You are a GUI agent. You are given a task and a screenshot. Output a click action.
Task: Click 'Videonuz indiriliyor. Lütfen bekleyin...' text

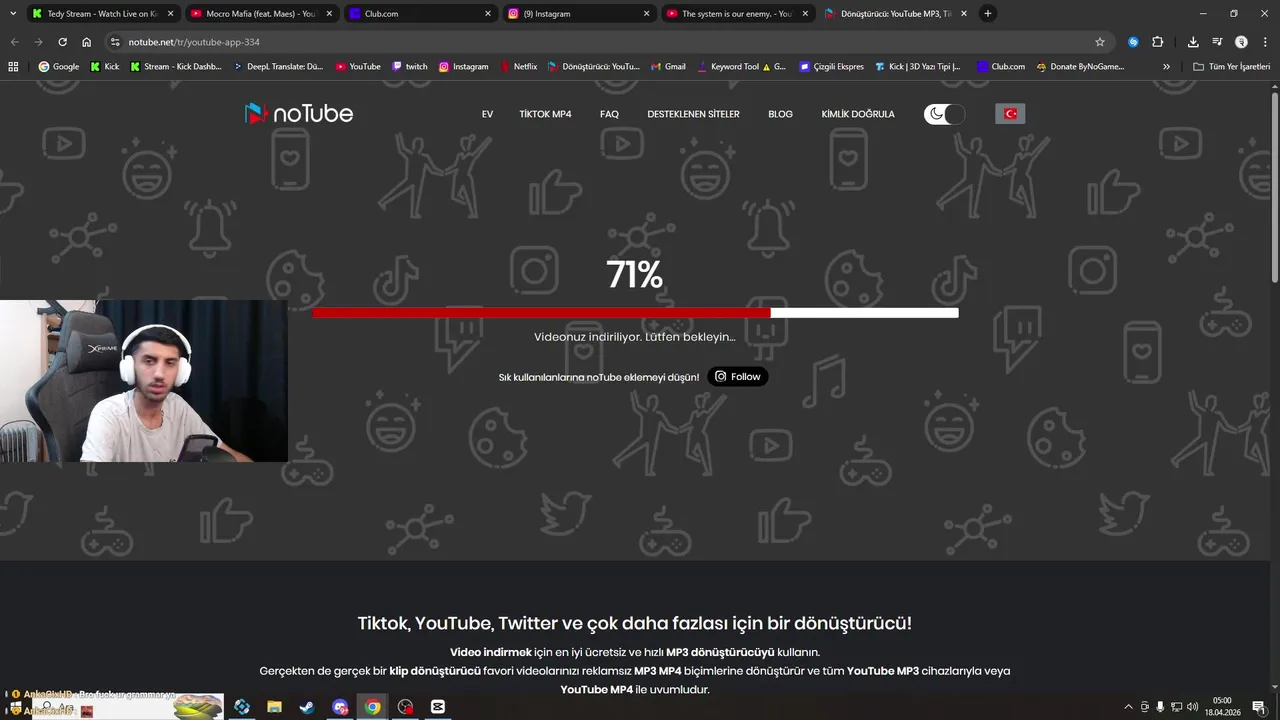(x=635, y=337)
